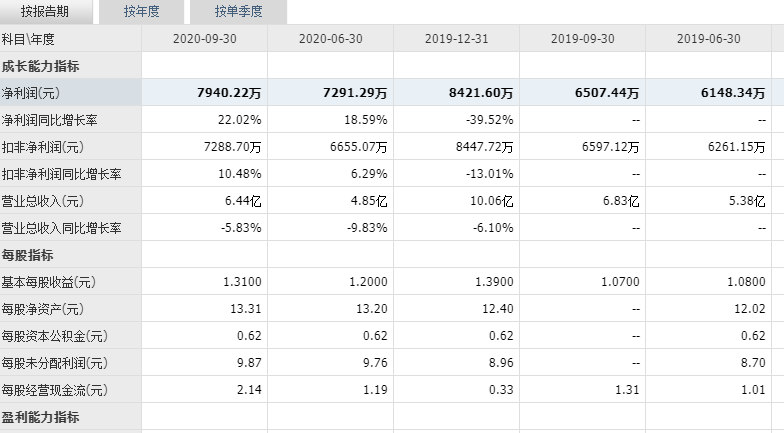Select the 2020-06-30 column header
The image size is (784, 433).
coord(330,39)
